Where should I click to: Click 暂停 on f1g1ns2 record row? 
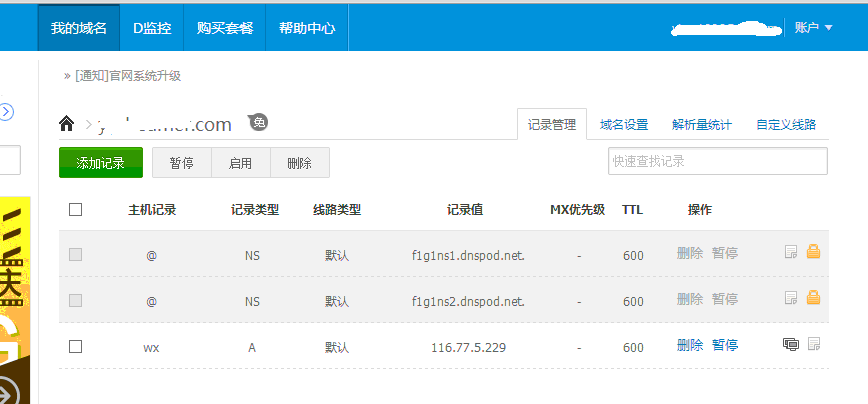725,299
